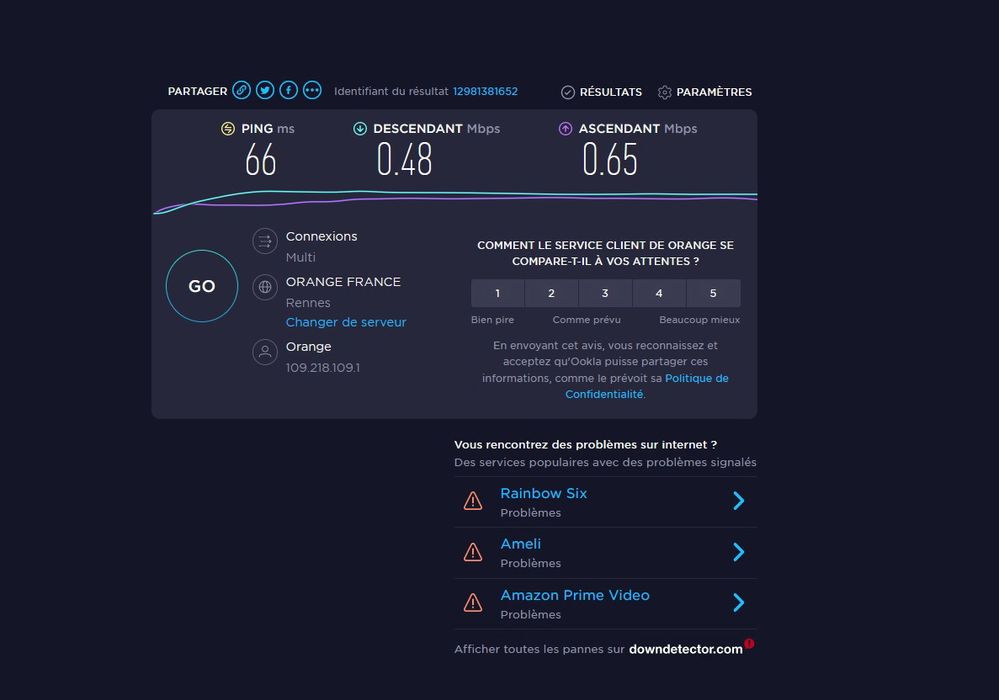The height and width of the screenshot is (700, 999).
Task: Click the globe icon beside ORANGE FRANCE
Action: point(265,287)
